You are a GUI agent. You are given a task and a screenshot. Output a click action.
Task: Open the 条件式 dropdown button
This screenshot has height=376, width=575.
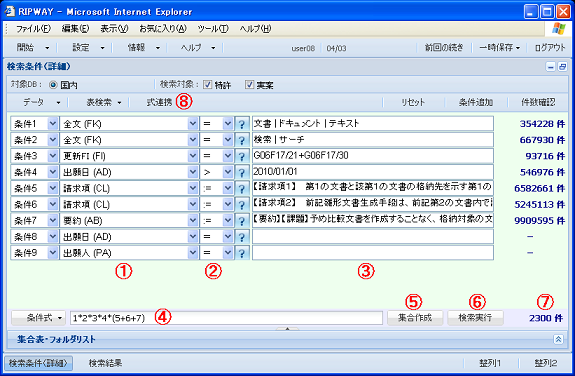[x=39, y=318]
